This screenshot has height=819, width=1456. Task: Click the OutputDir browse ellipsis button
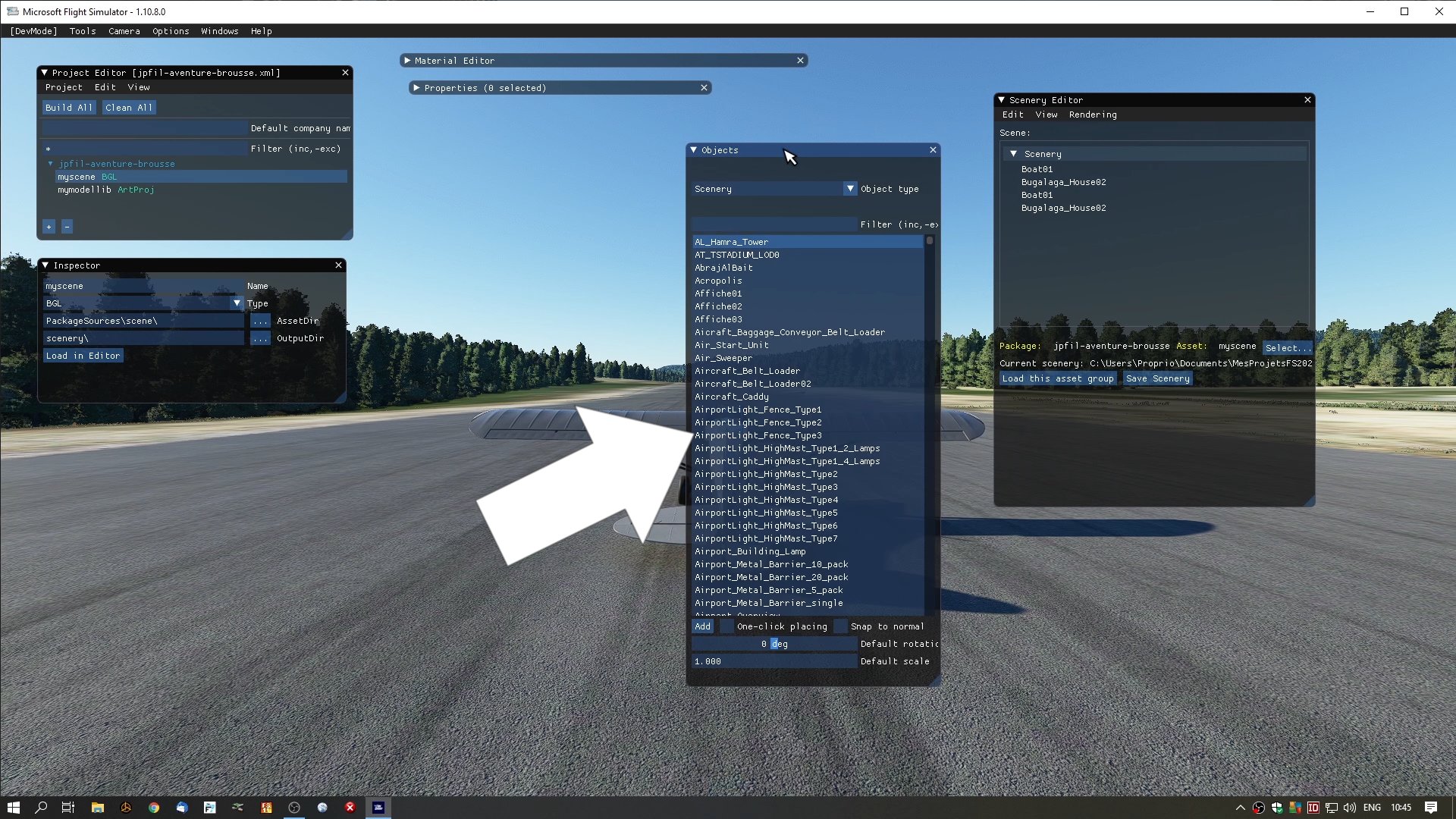[x=260, y=338]
